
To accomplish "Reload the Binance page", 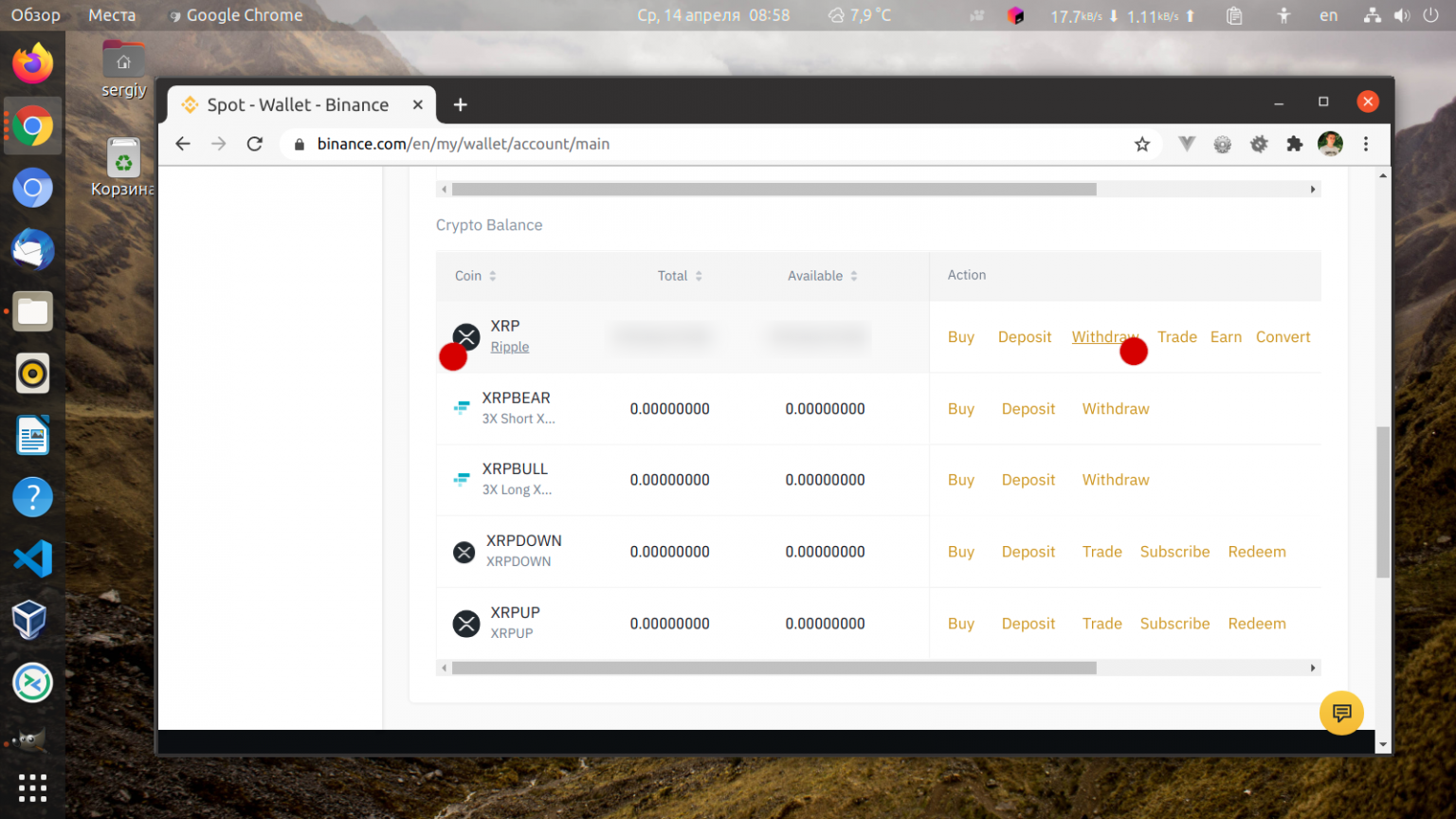I will pyautogui.click(x=254, y=144).
